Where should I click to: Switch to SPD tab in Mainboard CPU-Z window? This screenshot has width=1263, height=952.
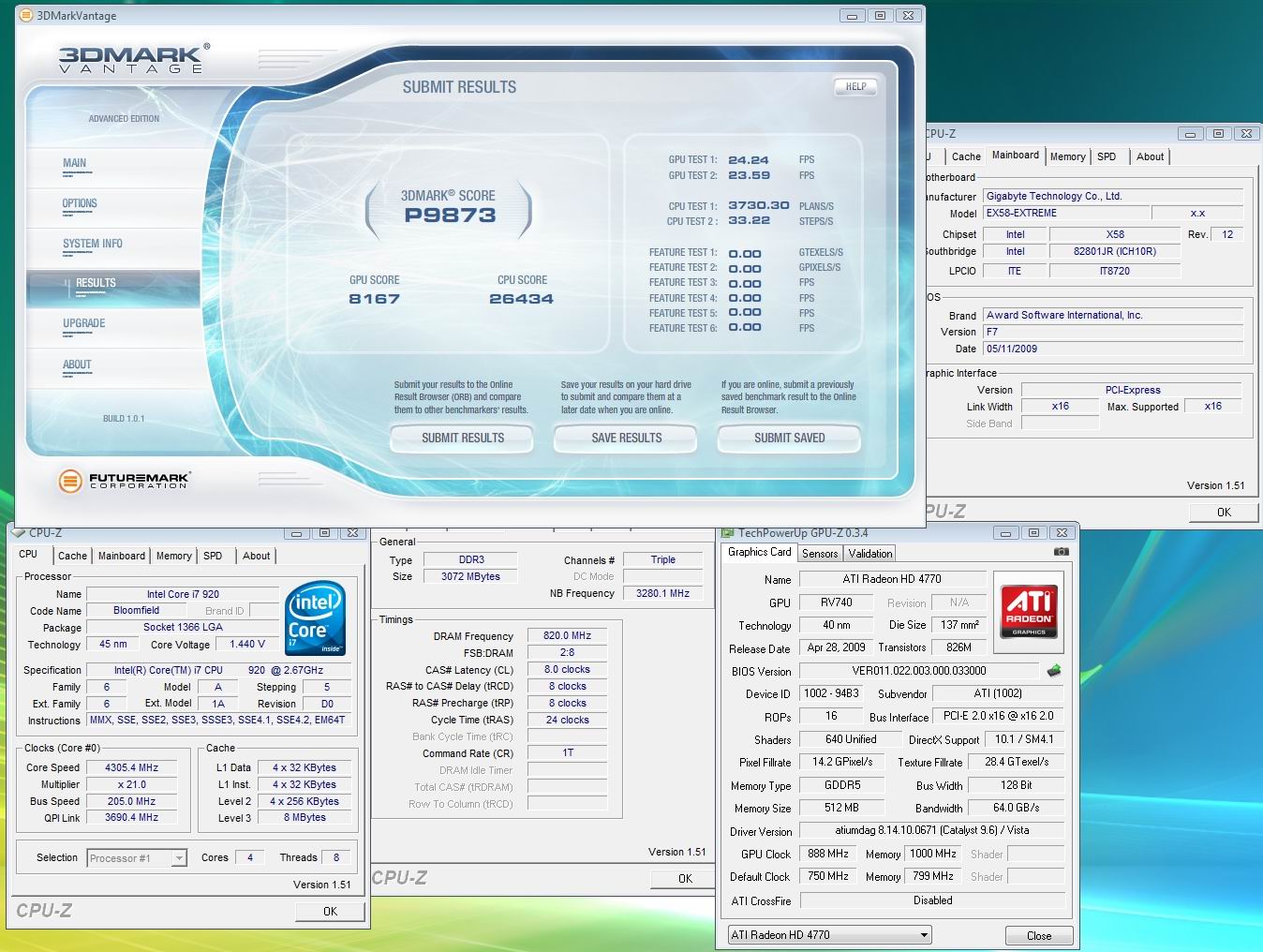[1107, 156]
